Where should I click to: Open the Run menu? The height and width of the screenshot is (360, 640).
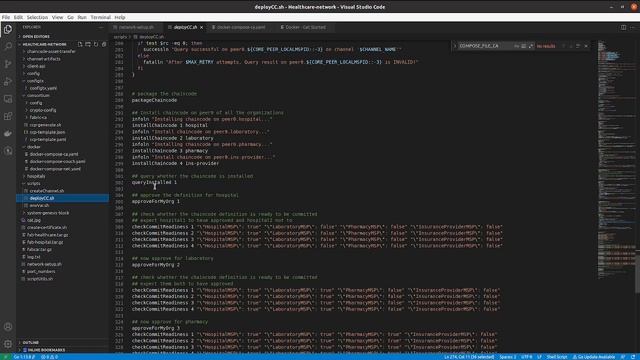click(82, 17)
